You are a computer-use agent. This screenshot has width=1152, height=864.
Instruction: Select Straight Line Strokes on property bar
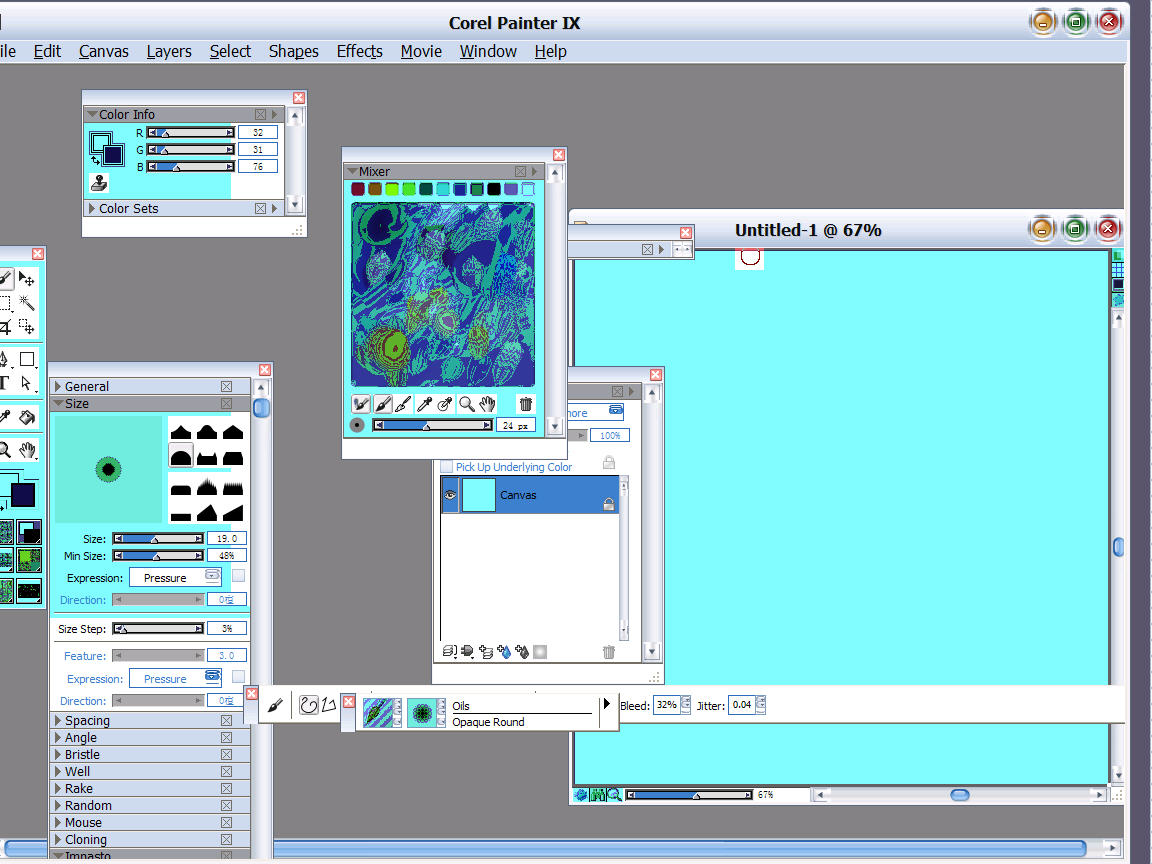(x=328, y=705)
